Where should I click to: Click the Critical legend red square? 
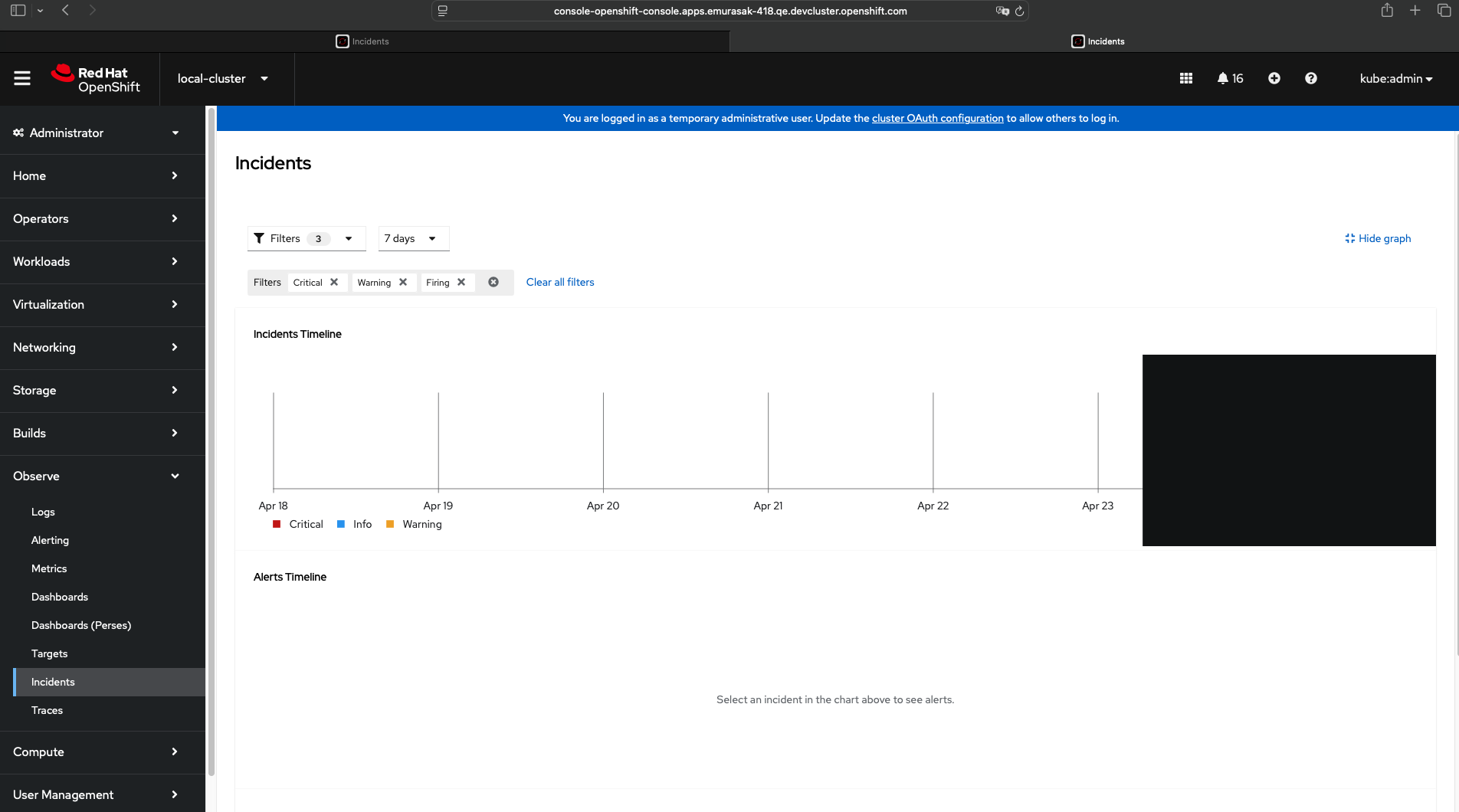[277, 524]
